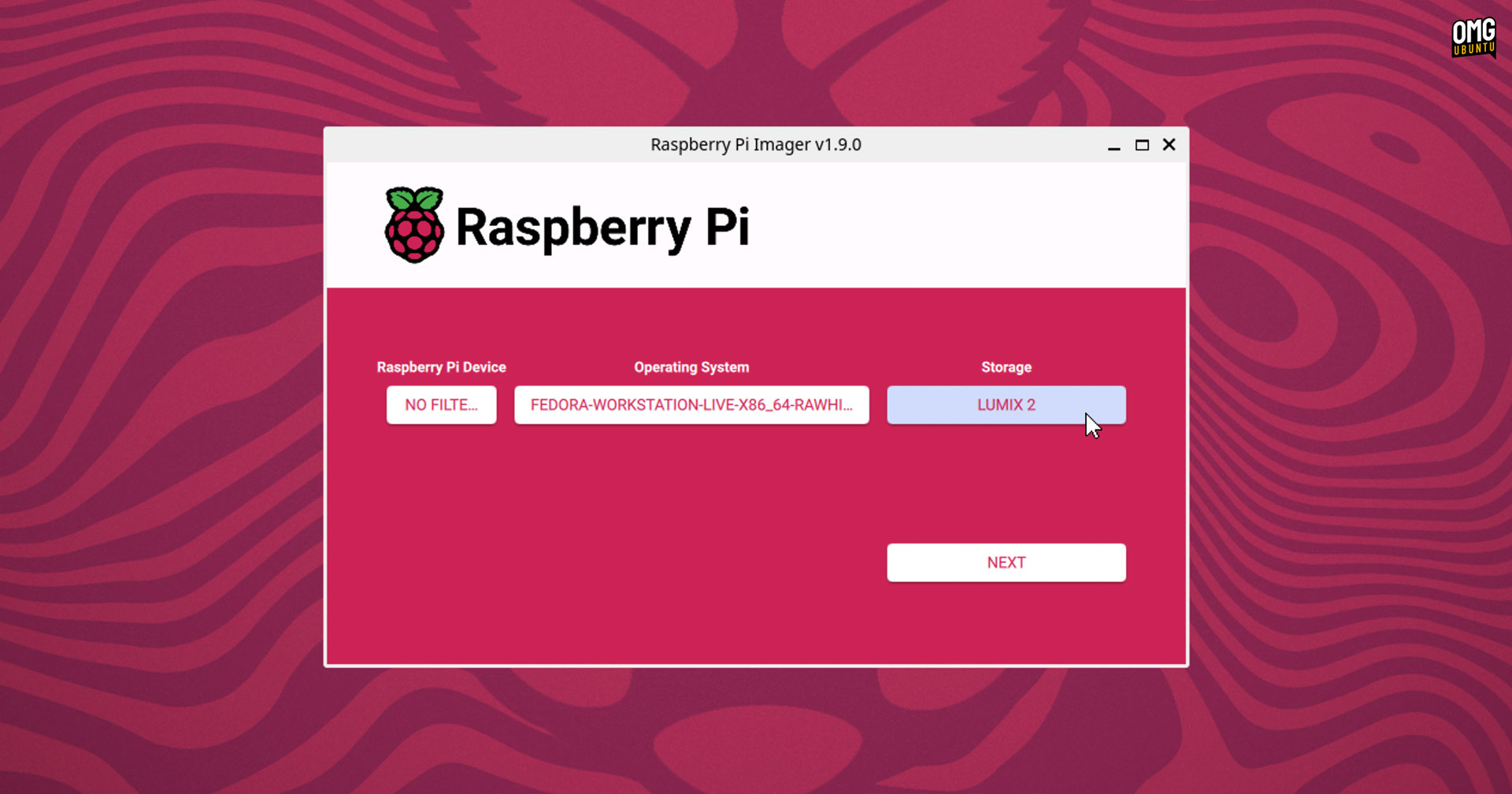
Task: Open the Storage chooser showing LUMIX 2
Action: tap(1006, 405)
